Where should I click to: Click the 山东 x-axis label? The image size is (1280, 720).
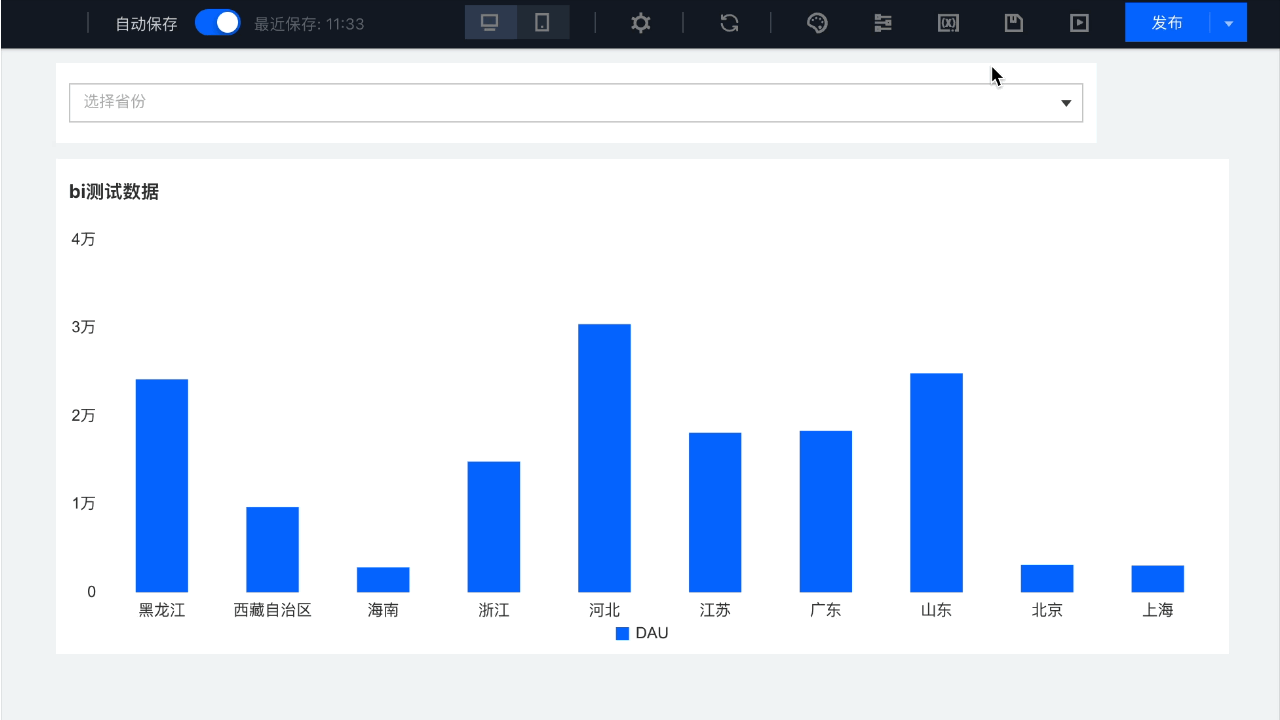pos(936,609)
